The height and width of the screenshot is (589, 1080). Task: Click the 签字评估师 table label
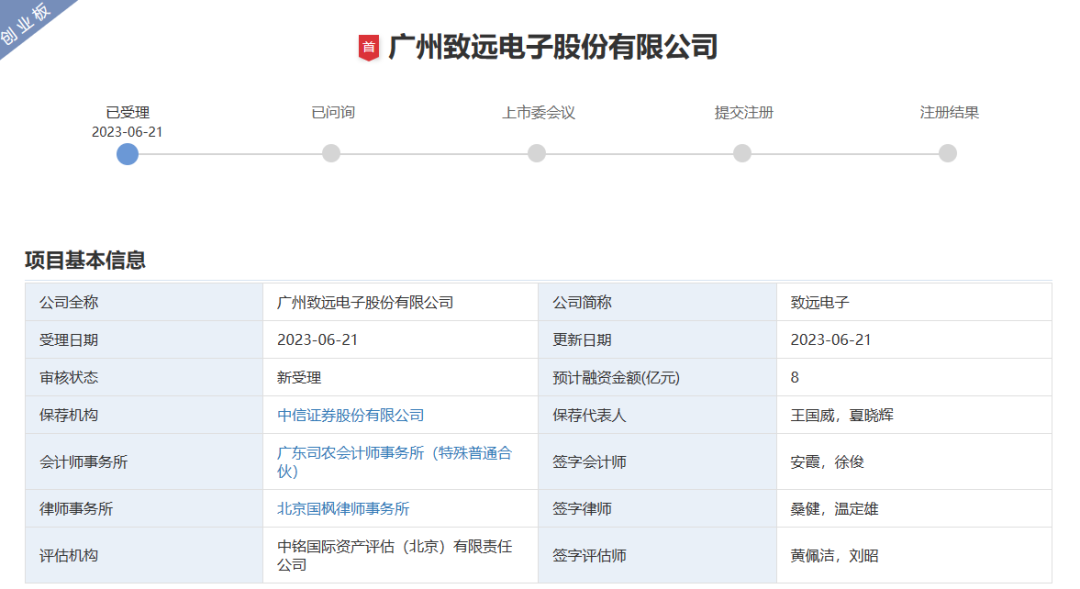(x=589, y=556)
